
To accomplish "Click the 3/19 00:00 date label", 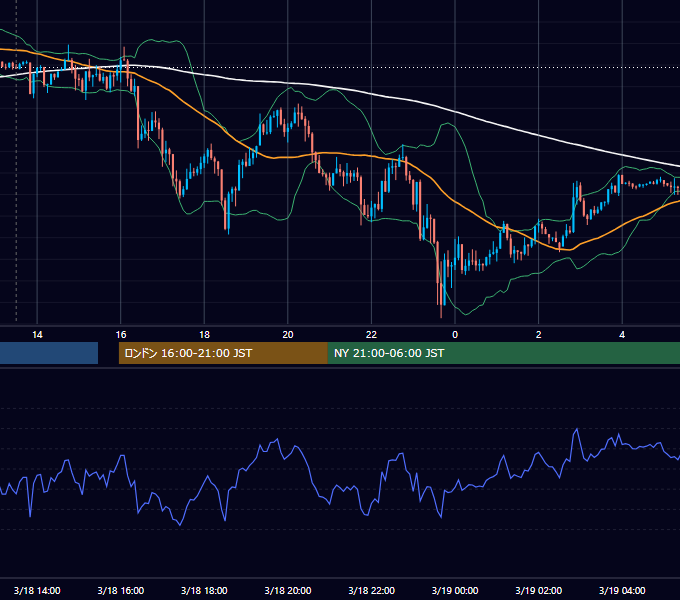I will (x=455, y=590).
